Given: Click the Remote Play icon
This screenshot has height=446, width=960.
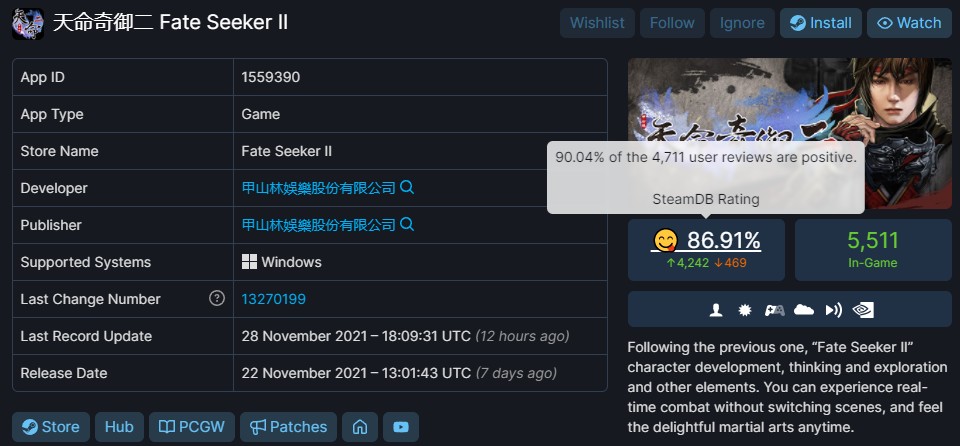Looking at the screenshot, I should (x=833, y=310).
